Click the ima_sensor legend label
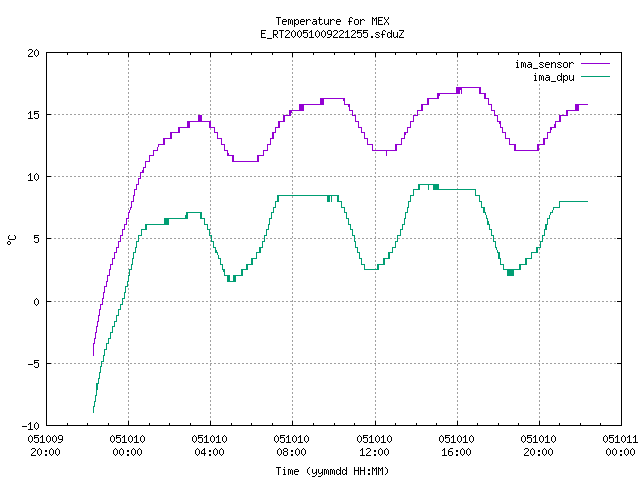This screenshot has height=480, width=640. click(x=544, y=64)
